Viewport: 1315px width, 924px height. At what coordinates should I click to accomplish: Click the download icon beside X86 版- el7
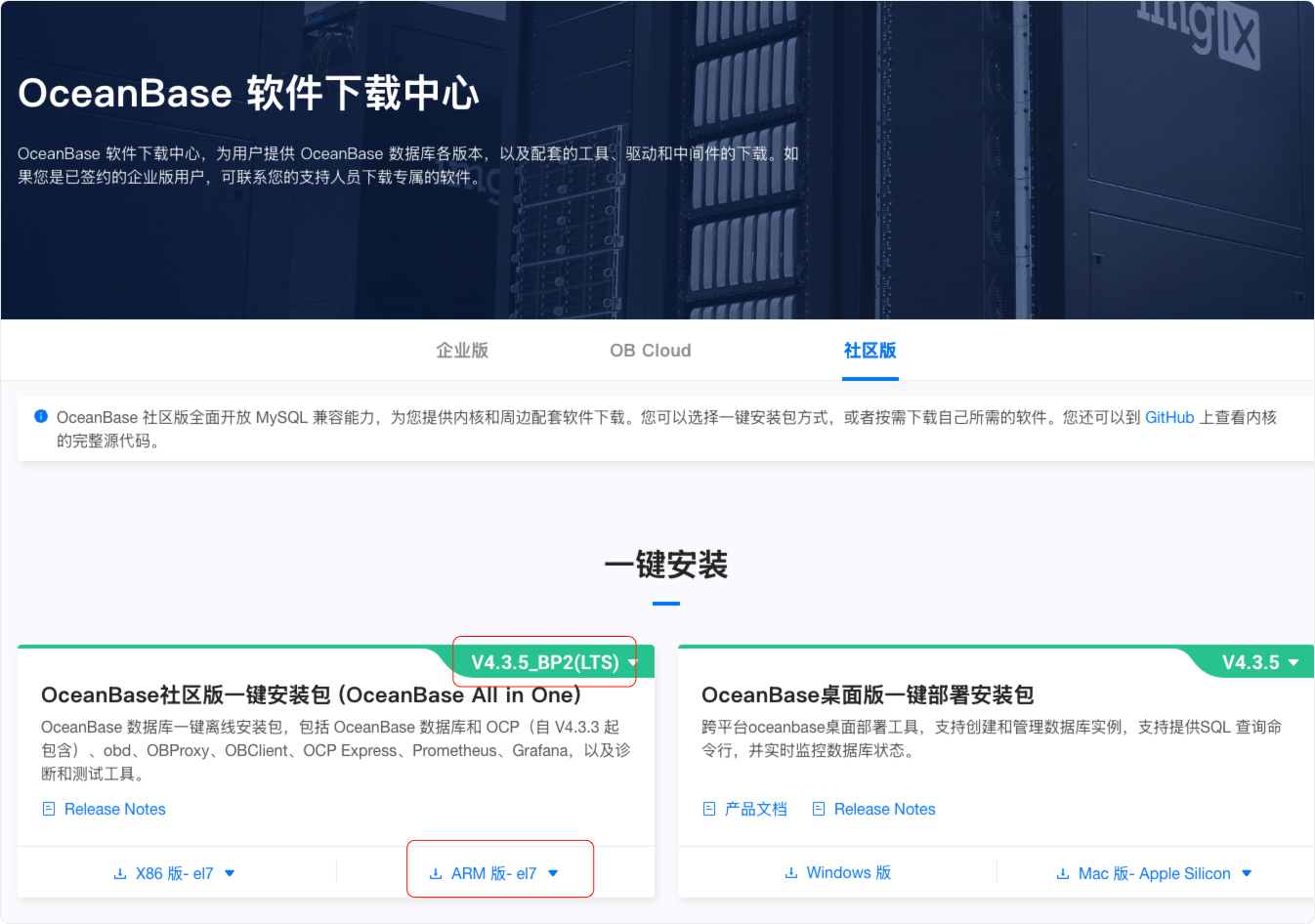[x=121, y=875]
